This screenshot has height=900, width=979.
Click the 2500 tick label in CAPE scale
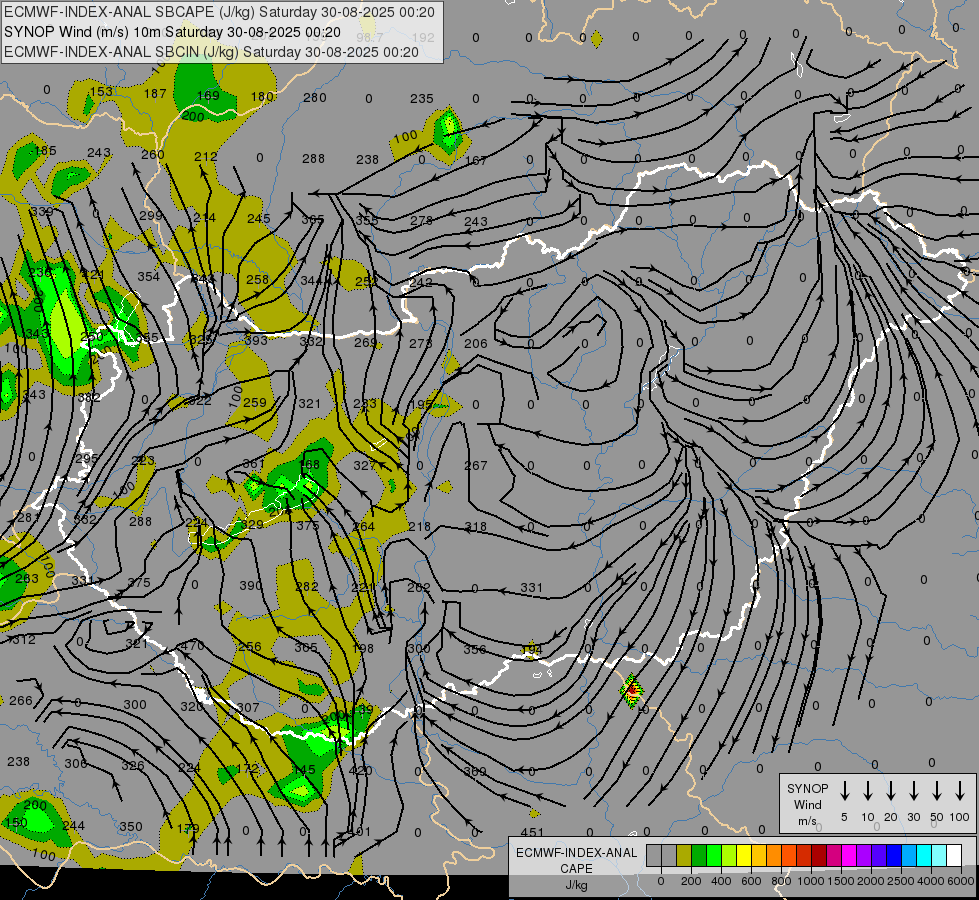pyautogui.click(x=901, y=881)
